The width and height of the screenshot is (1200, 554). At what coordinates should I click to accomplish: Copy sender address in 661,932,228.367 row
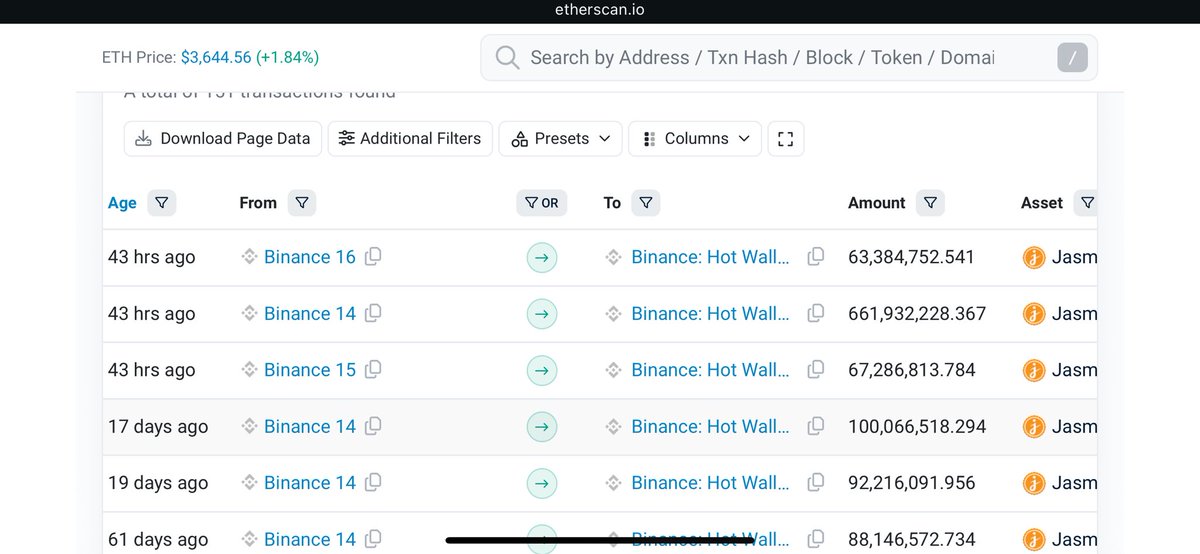(373, 313)
